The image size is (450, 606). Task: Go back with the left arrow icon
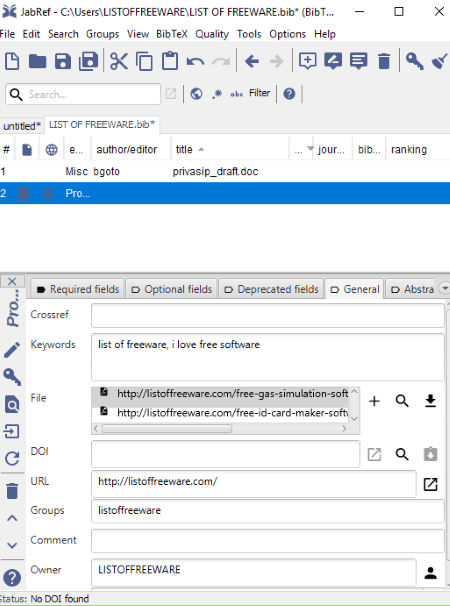[x=252, y=61]
